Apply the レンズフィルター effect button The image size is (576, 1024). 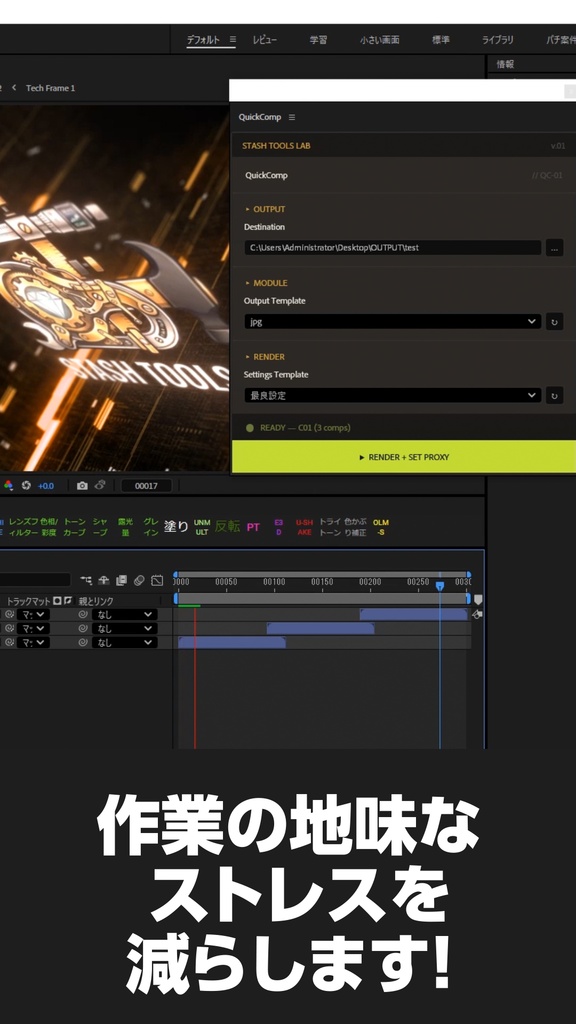tap(22, 527)
